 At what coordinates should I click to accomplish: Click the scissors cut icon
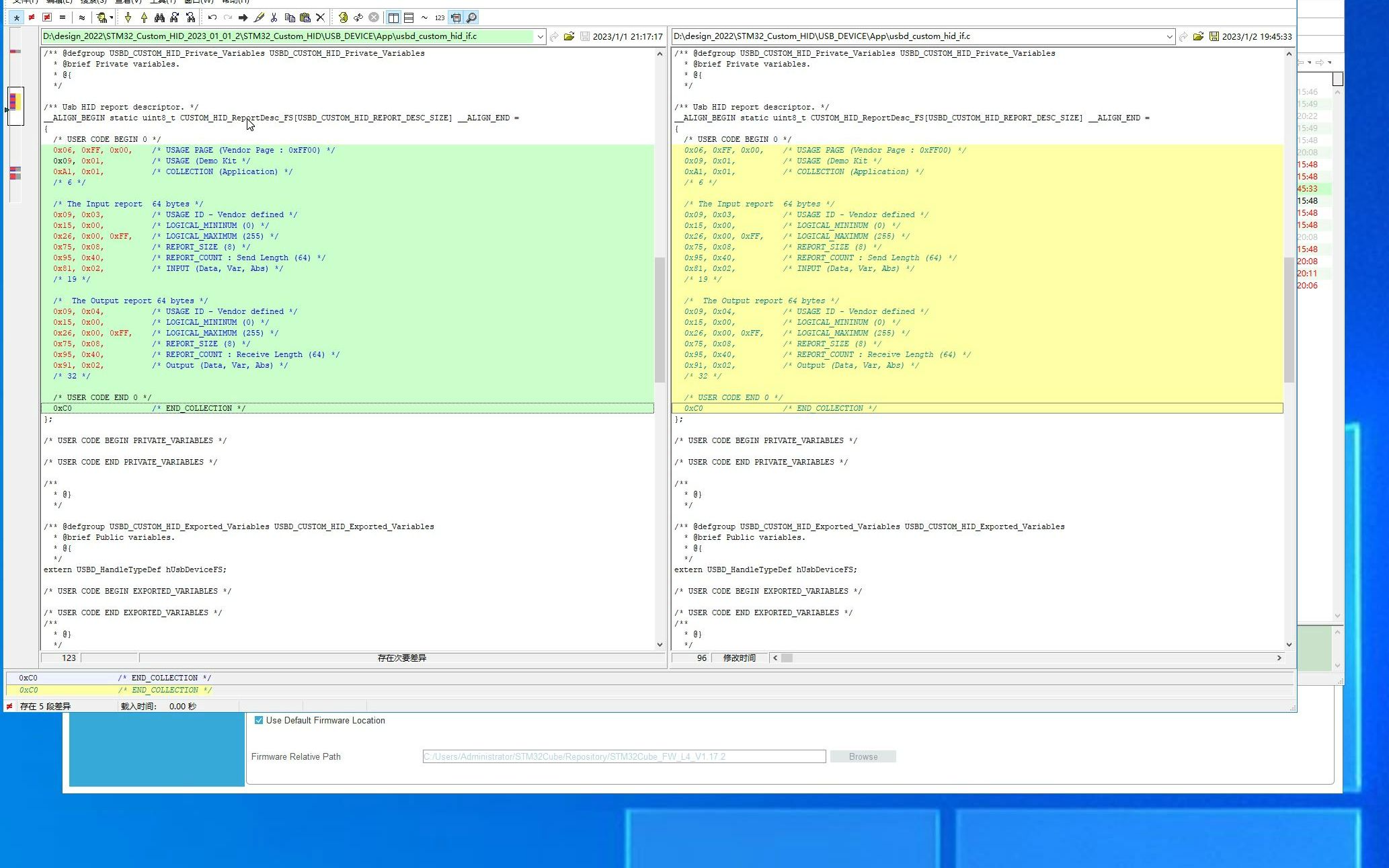(x=274, y=17)
